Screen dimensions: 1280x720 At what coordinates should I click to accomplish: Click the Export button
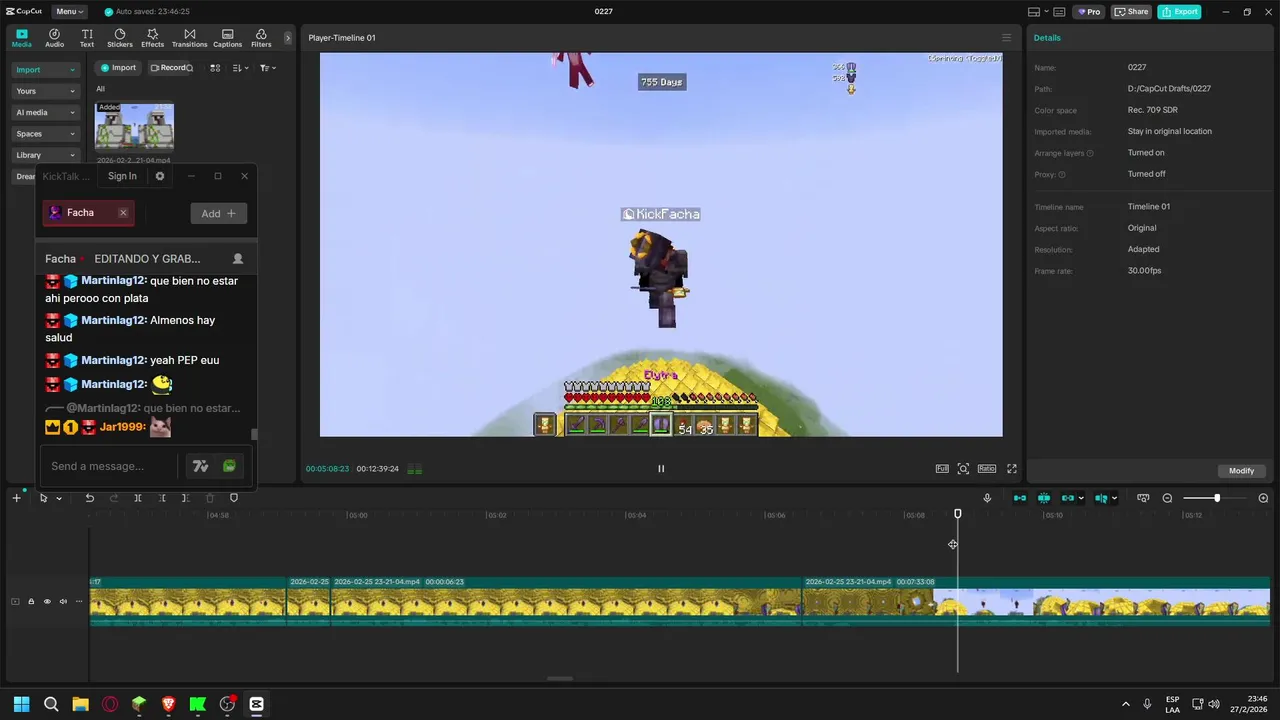(1179, 12)
